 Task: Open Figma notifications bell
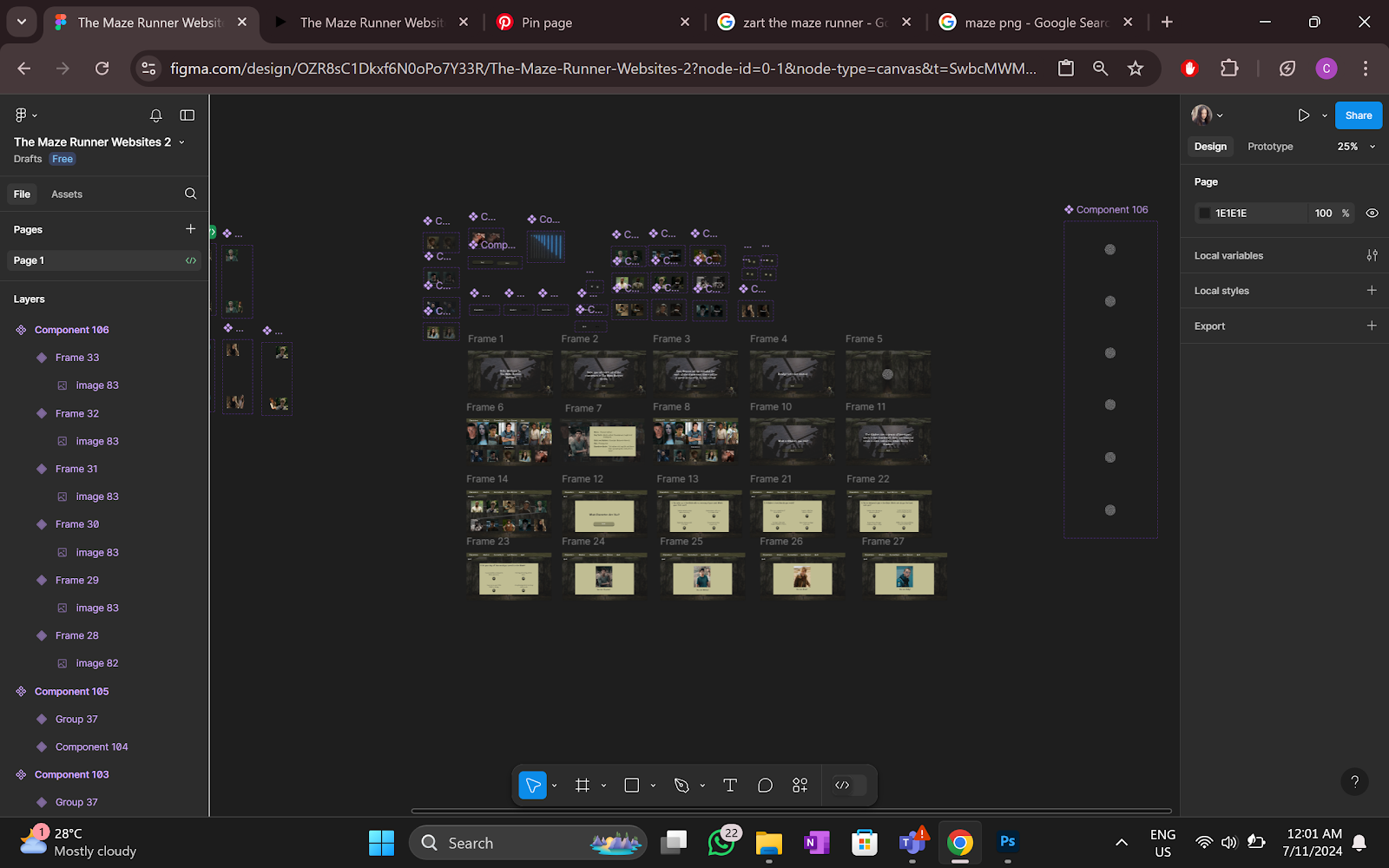156,115
